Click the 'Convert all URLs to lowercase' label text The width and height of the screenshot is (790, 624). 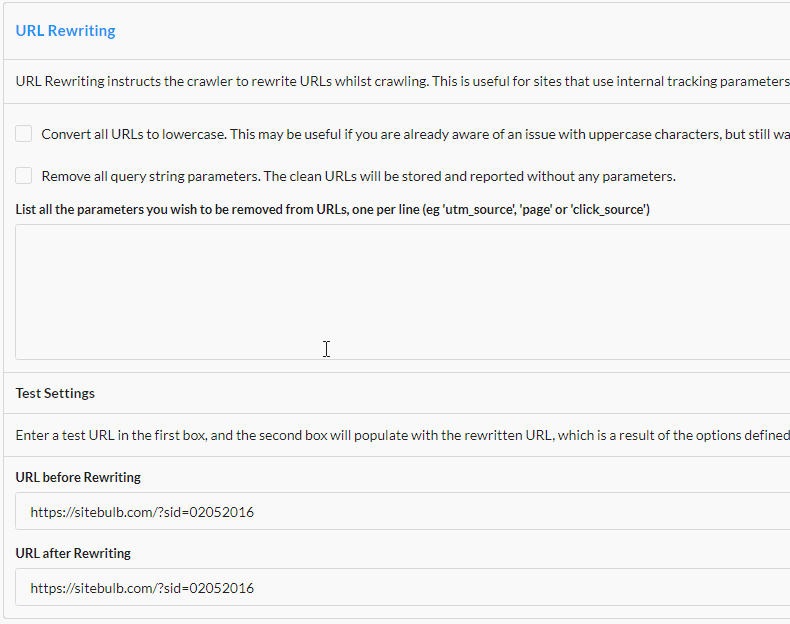tap(134, 134)
